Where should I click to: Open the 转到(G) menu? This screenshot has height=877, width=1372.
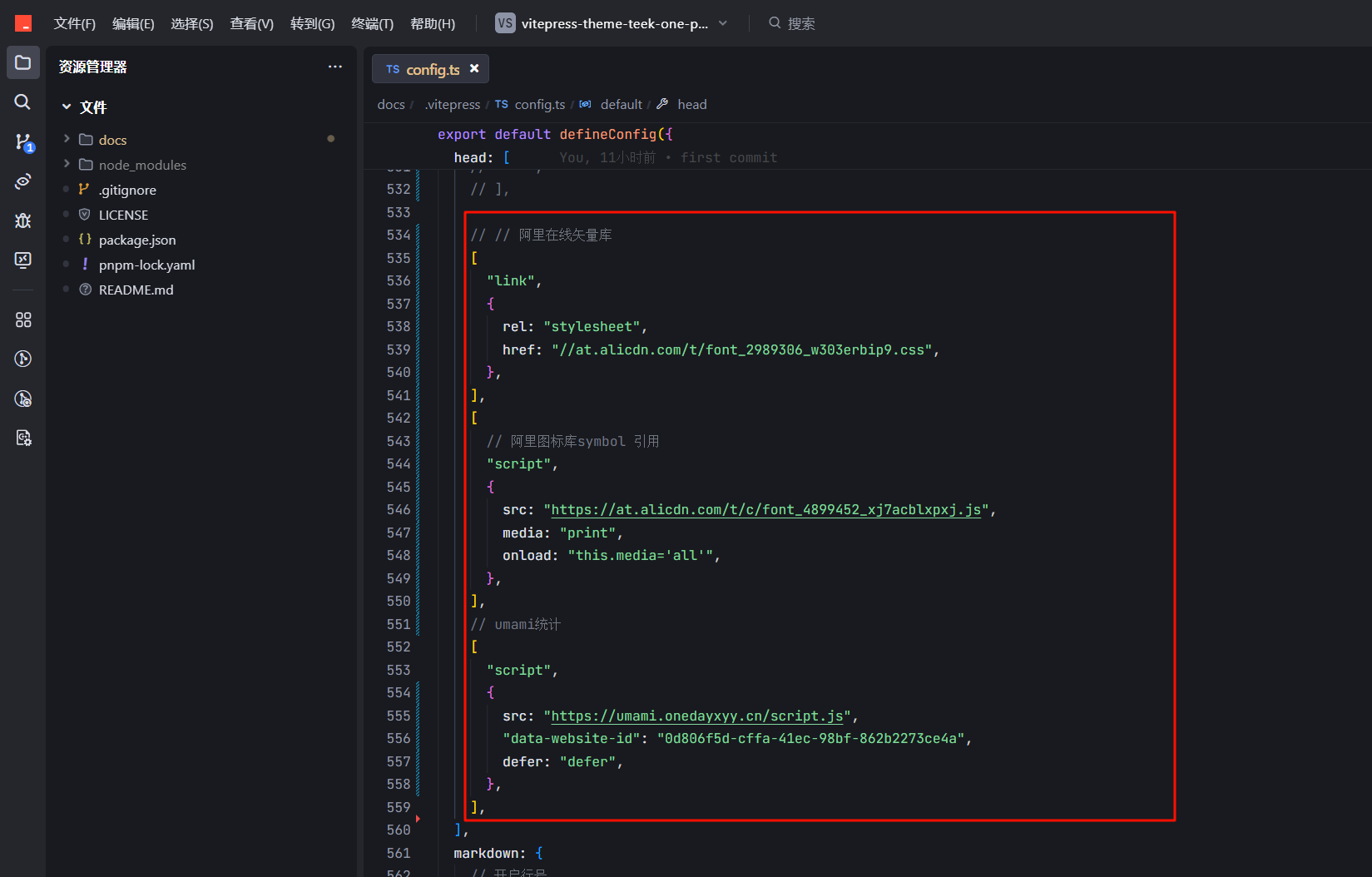[313, 23]
